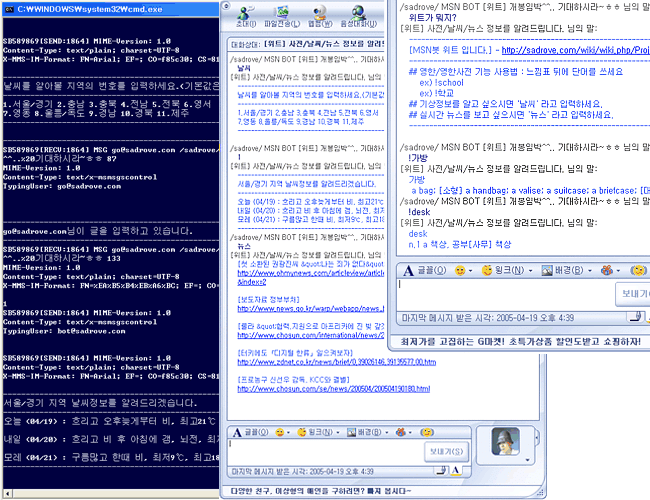This screenshot has width=650, height=500.
Task: Open the chosun.com/se/news link
Action: (334, 389)
